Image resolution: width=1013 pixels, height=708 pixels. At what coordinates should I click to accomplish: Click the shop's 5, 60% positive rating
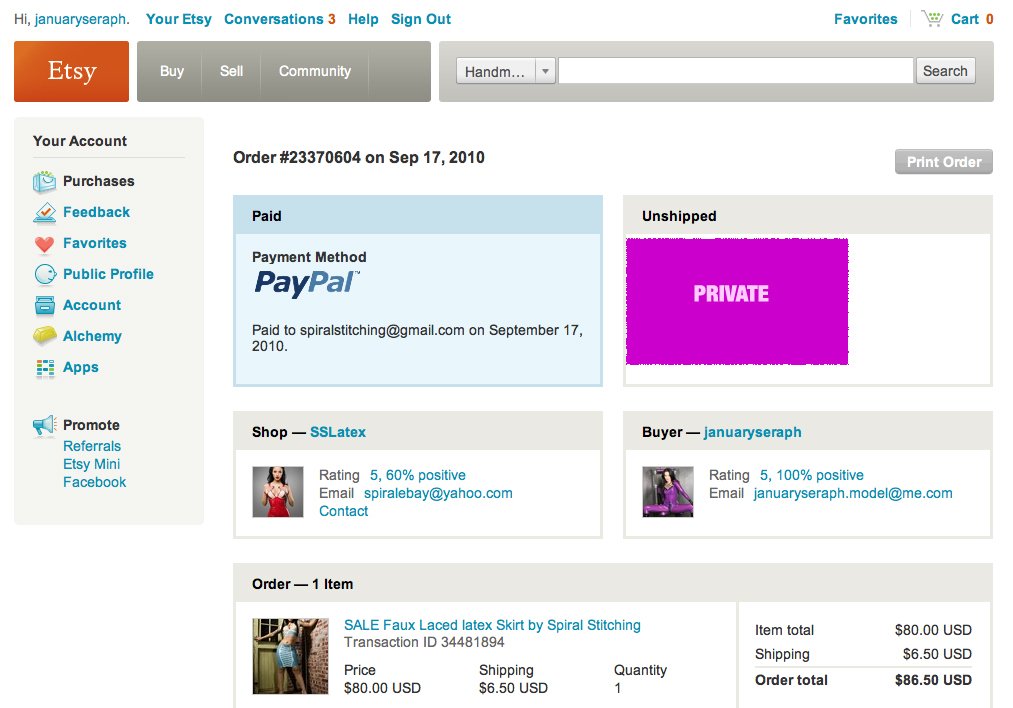pos(417,475)
